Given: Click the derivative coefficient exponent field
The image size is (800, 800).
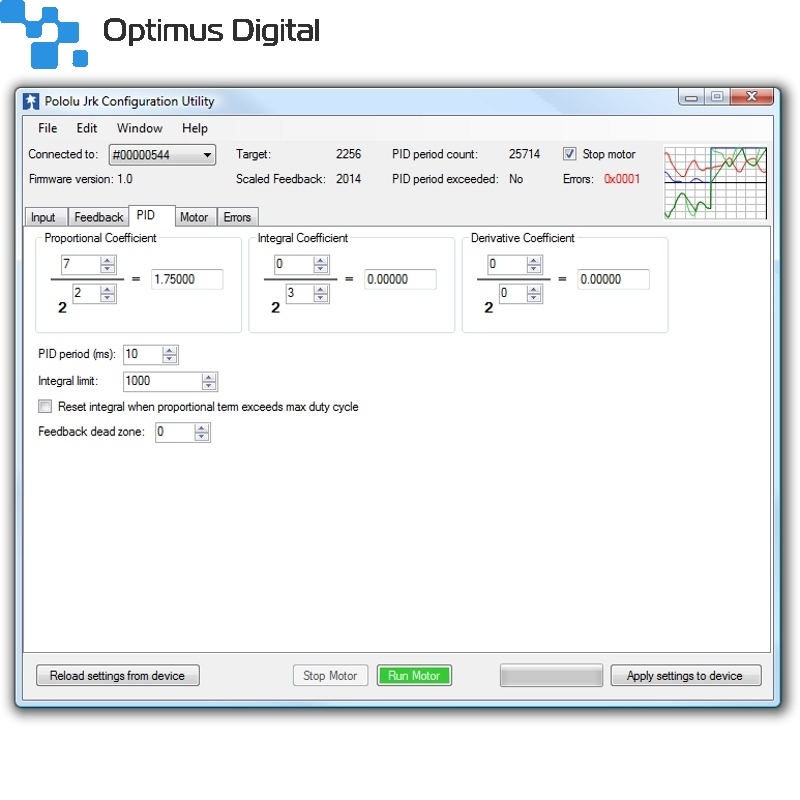Looking at the screenshot, I should (512, 293).
